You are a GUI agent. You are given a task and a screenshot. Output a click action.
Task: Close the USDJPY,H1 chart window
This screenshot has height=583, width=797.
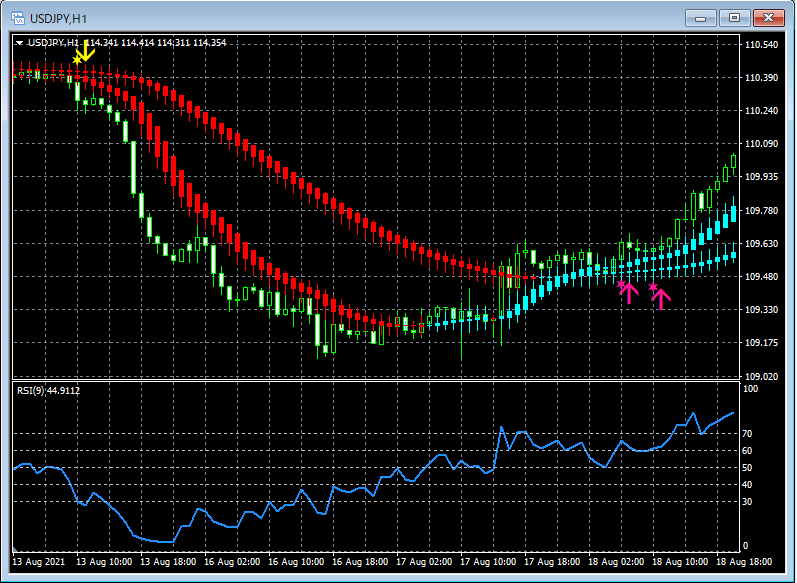(769, 18)
